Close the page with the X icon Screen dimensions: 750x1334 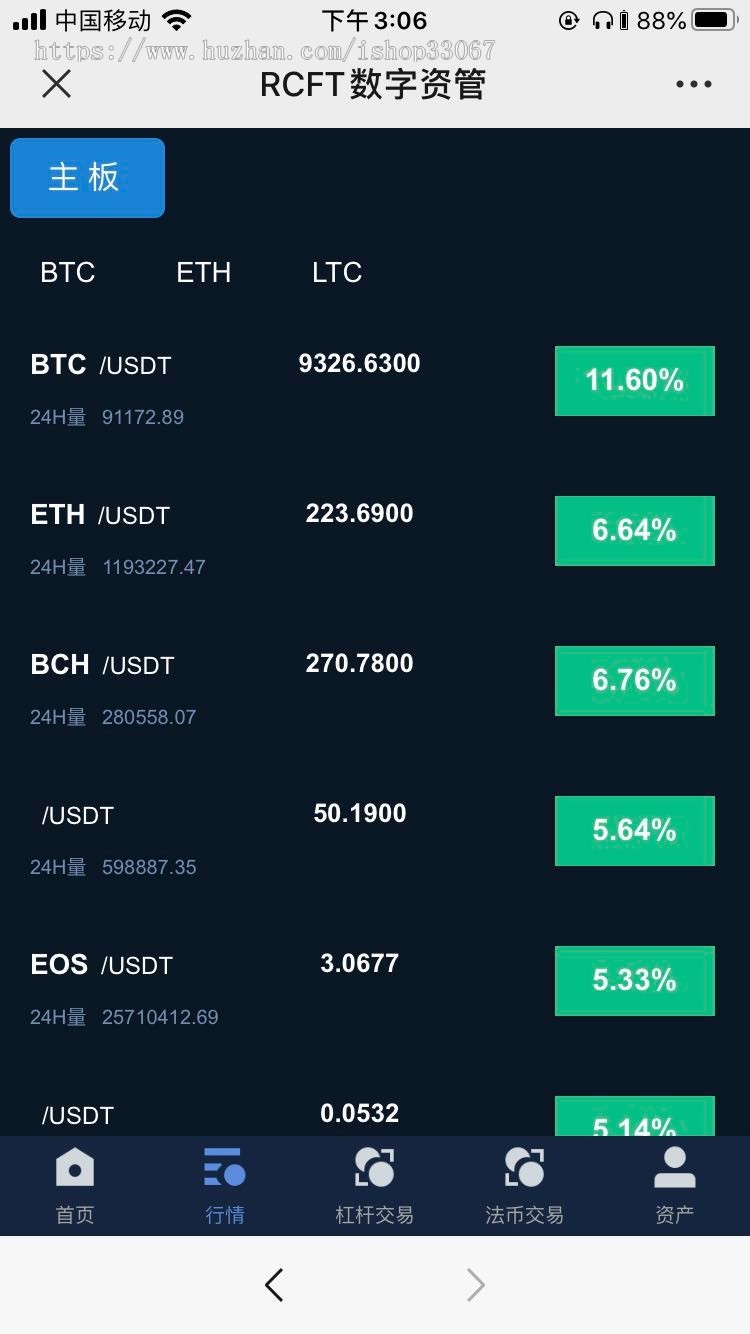tap(57, 85)
